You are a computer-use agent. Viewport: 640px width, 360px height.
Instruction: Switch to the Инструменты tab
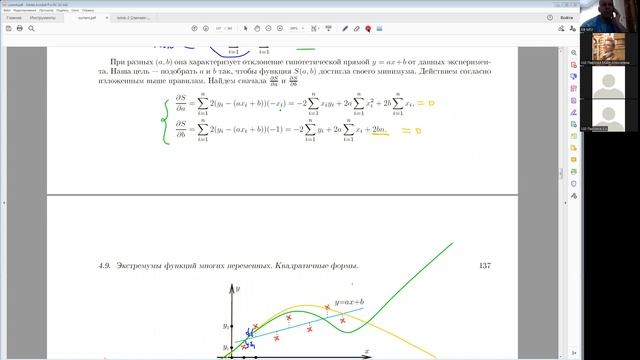pos(42,18)
